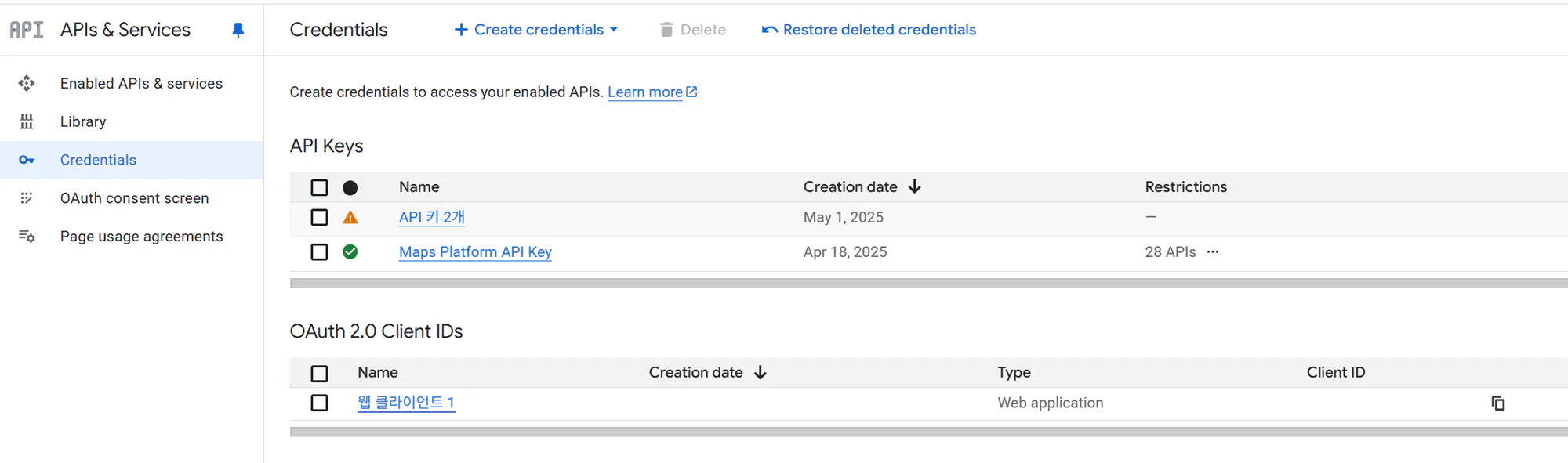The height and width of the screenshot is (463, 1568).
Task: Click the green check status icon
Action: 350,251
